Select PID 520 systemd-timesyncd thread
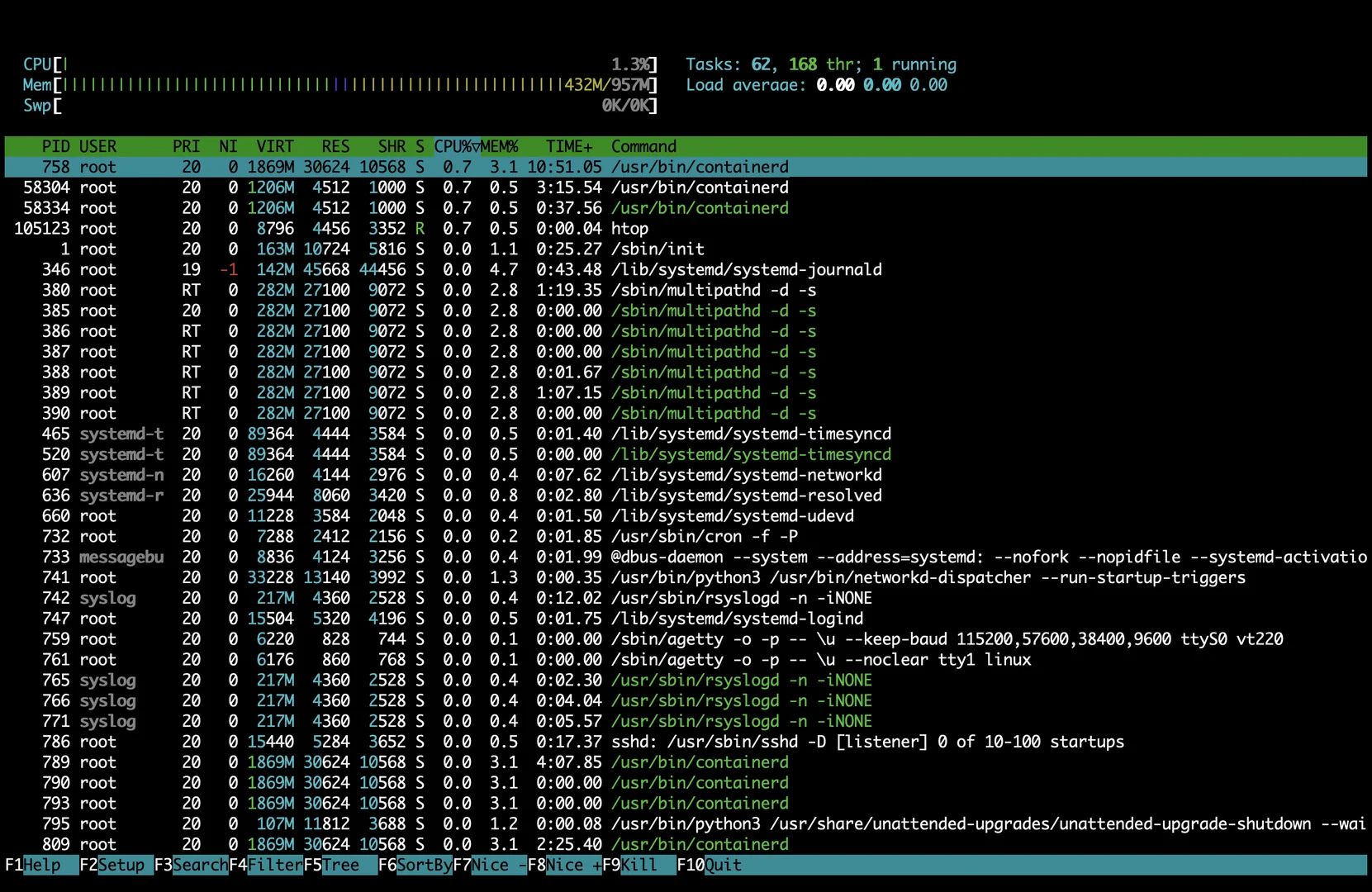The image size is (1372, 892). [686, 454]
